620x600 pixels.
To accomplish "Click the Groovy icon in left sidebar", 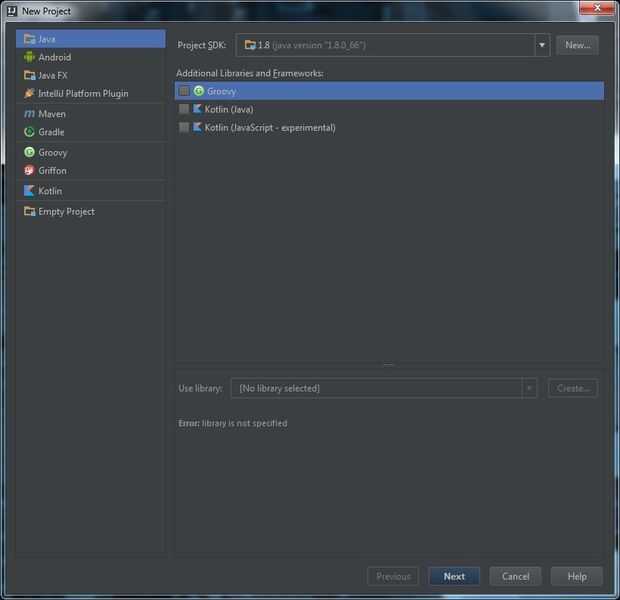I will pos(29,152).
